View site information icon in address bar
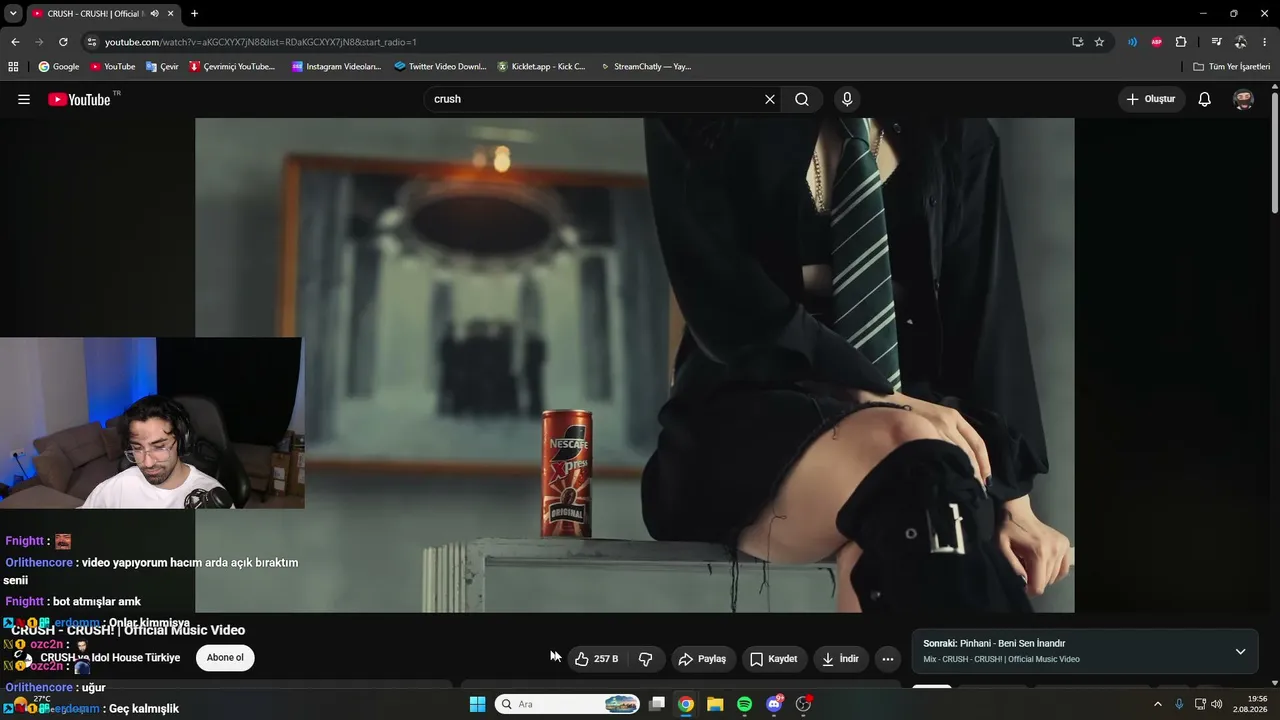 point(92,42)
